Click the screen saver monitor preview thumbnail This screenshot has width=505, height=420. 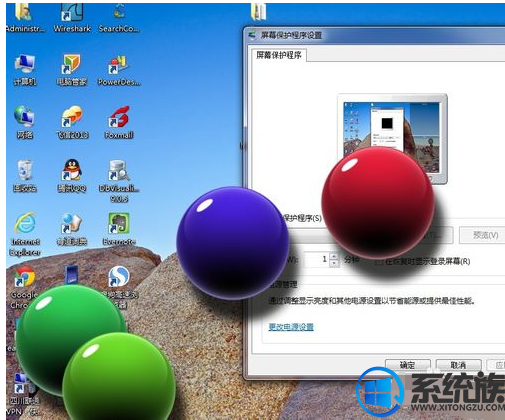[392, 138]
